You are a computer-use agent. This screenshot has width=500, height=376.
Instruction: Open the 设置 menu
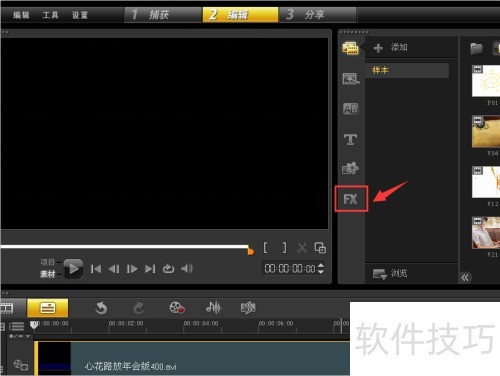point(80,15)
